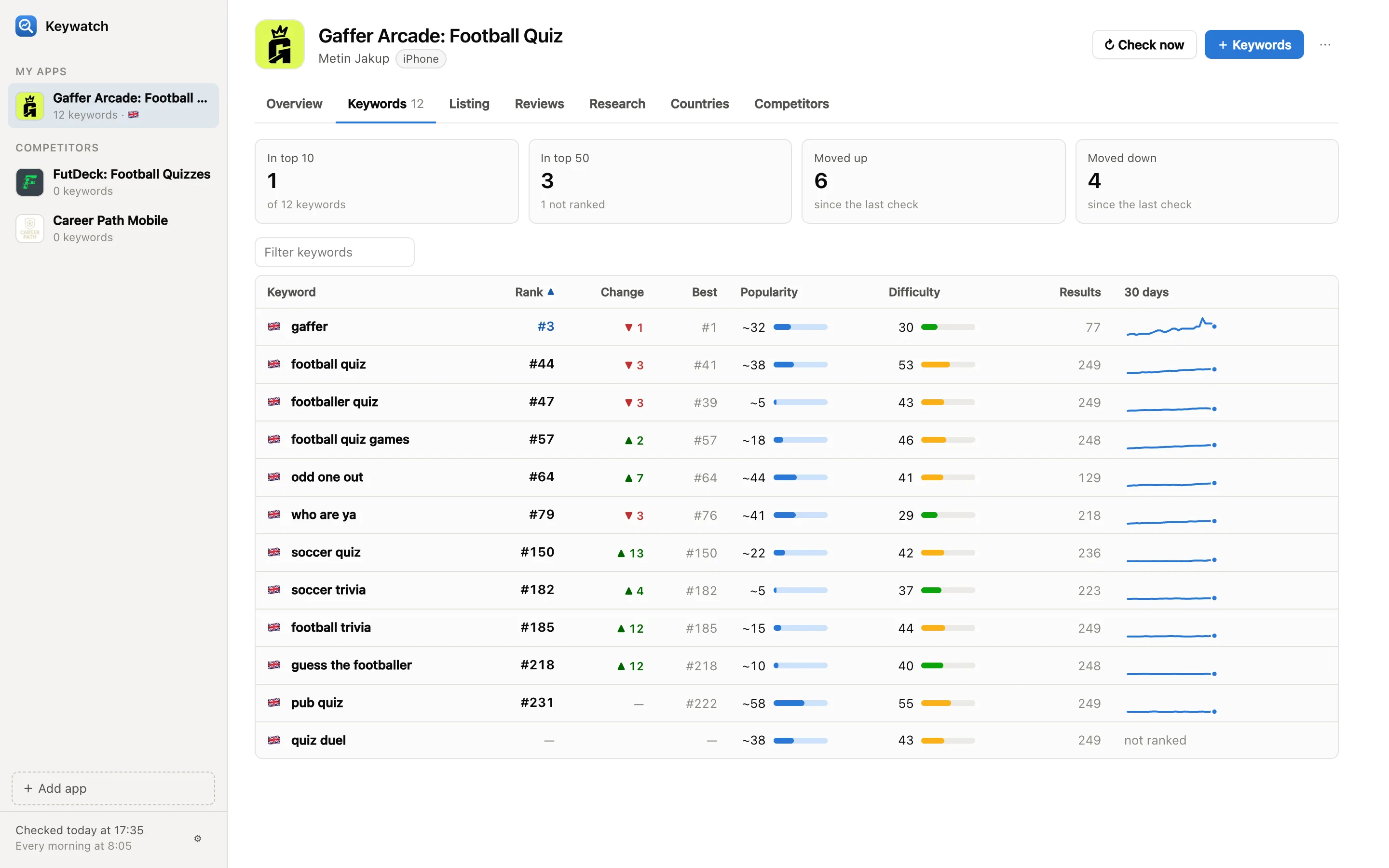Viewport: 1389px width, 868px height.
Task: Sort by Keyword column header
Action: 291,292
